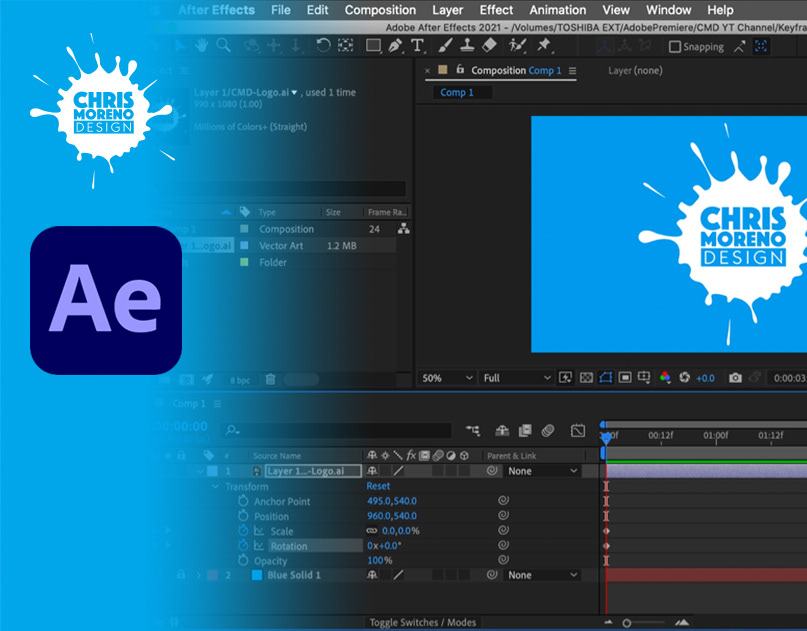Open the show channel RGB icon
807x631 pixels.
point(665,378)
